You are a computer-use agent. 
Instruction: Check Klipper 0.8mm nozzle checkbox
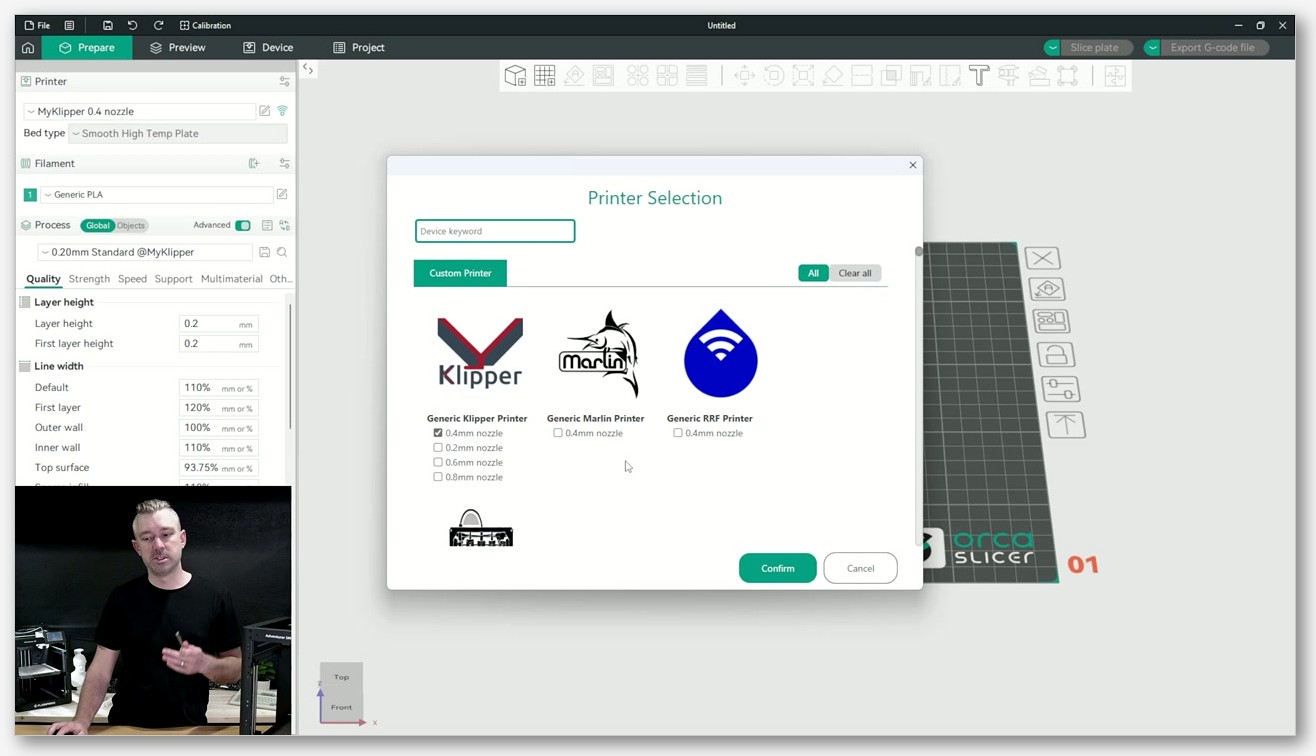[438, 477]
